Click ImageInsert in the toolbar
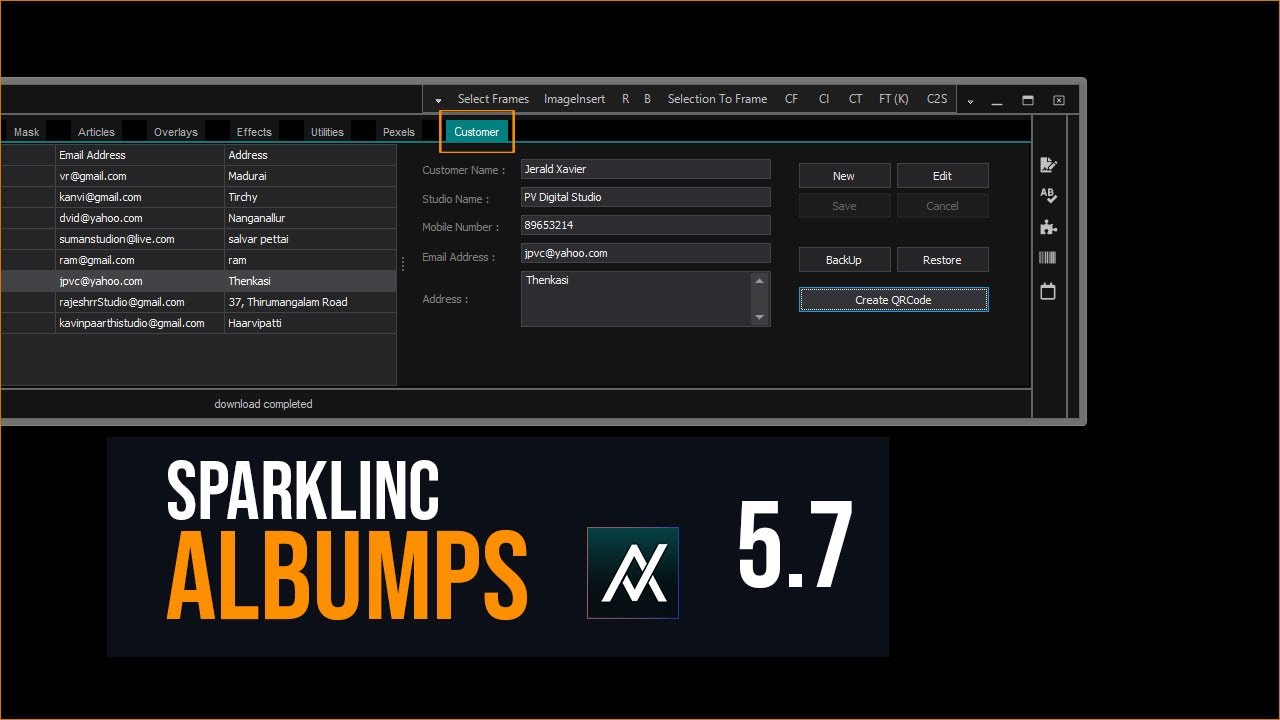This screenshot has width=1280, height=720. click(x=574, y=99)
